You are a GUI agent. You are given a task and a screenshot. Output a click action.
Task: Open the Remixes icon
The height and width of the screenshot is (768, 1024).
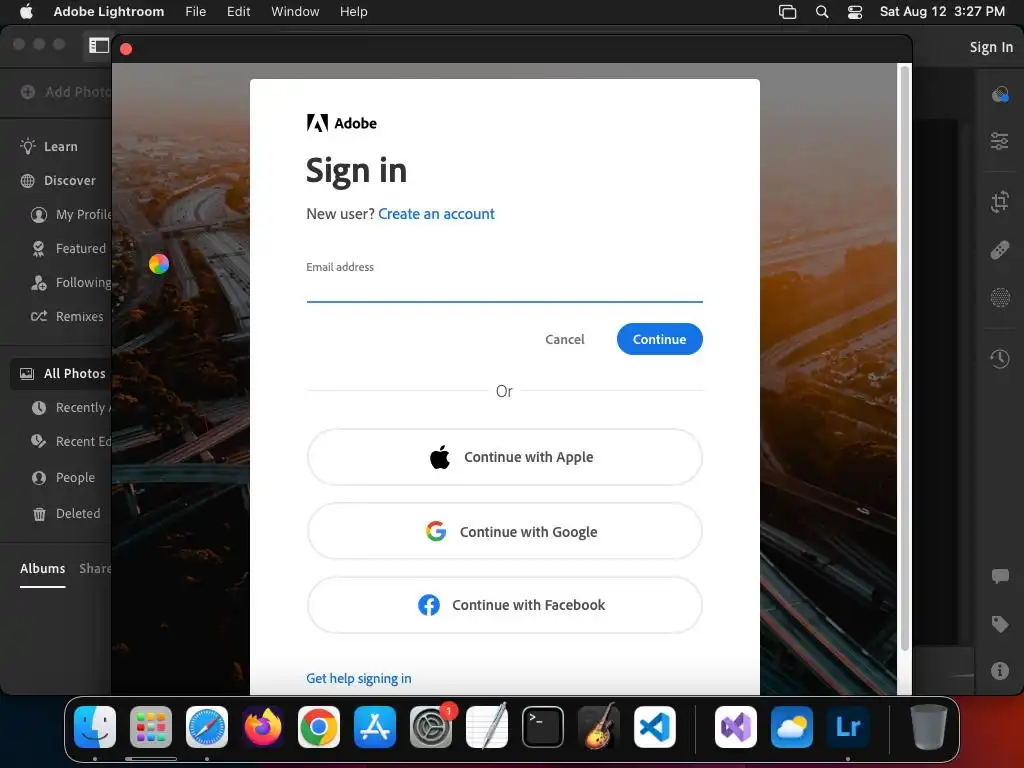[x=39, y=317]
